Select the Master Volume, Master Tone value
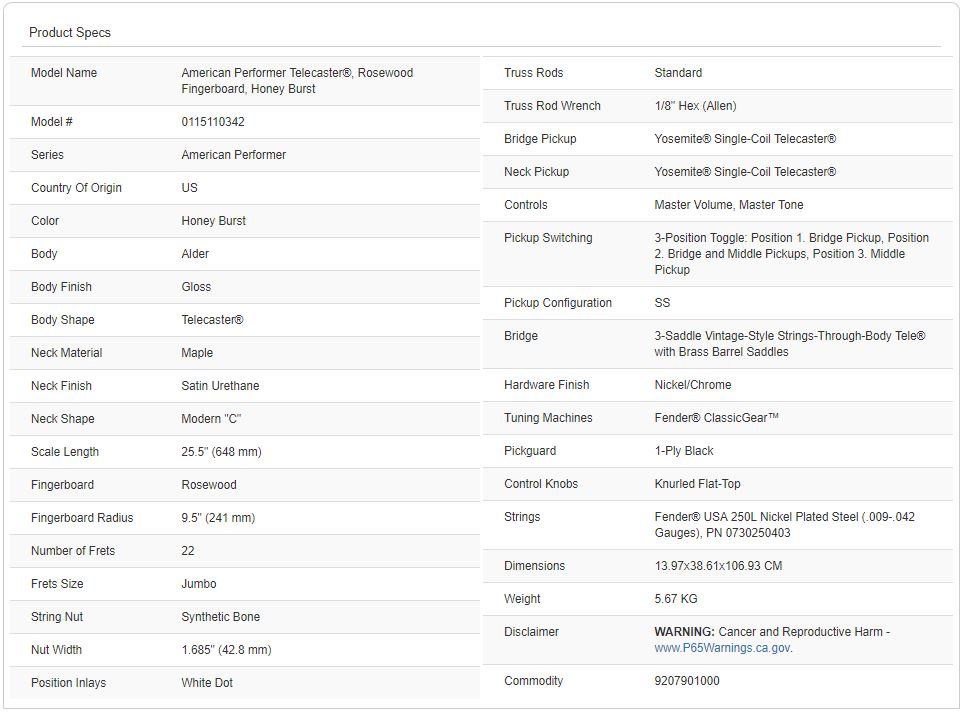The width and height of the screenshot is (964, 714). point(729,205)
